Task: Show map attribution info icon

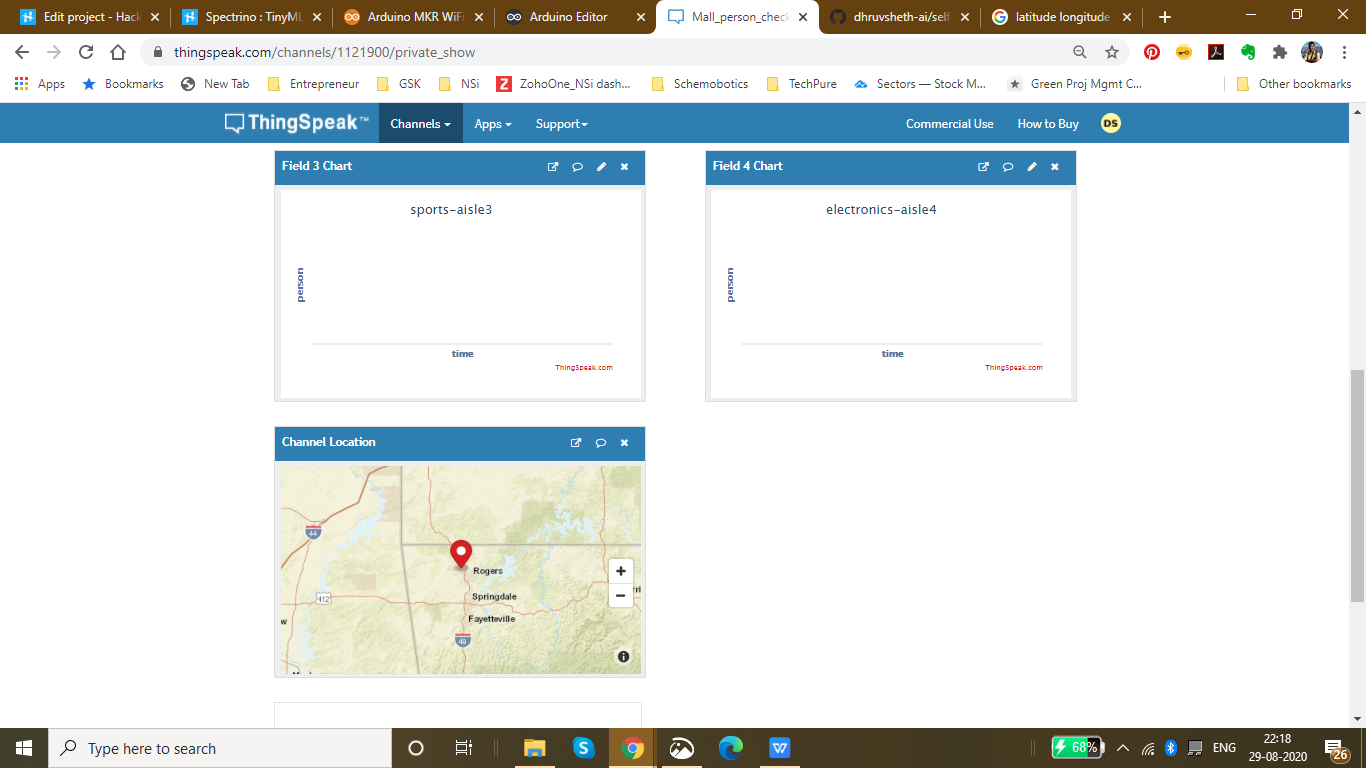Action: [623, 657]
